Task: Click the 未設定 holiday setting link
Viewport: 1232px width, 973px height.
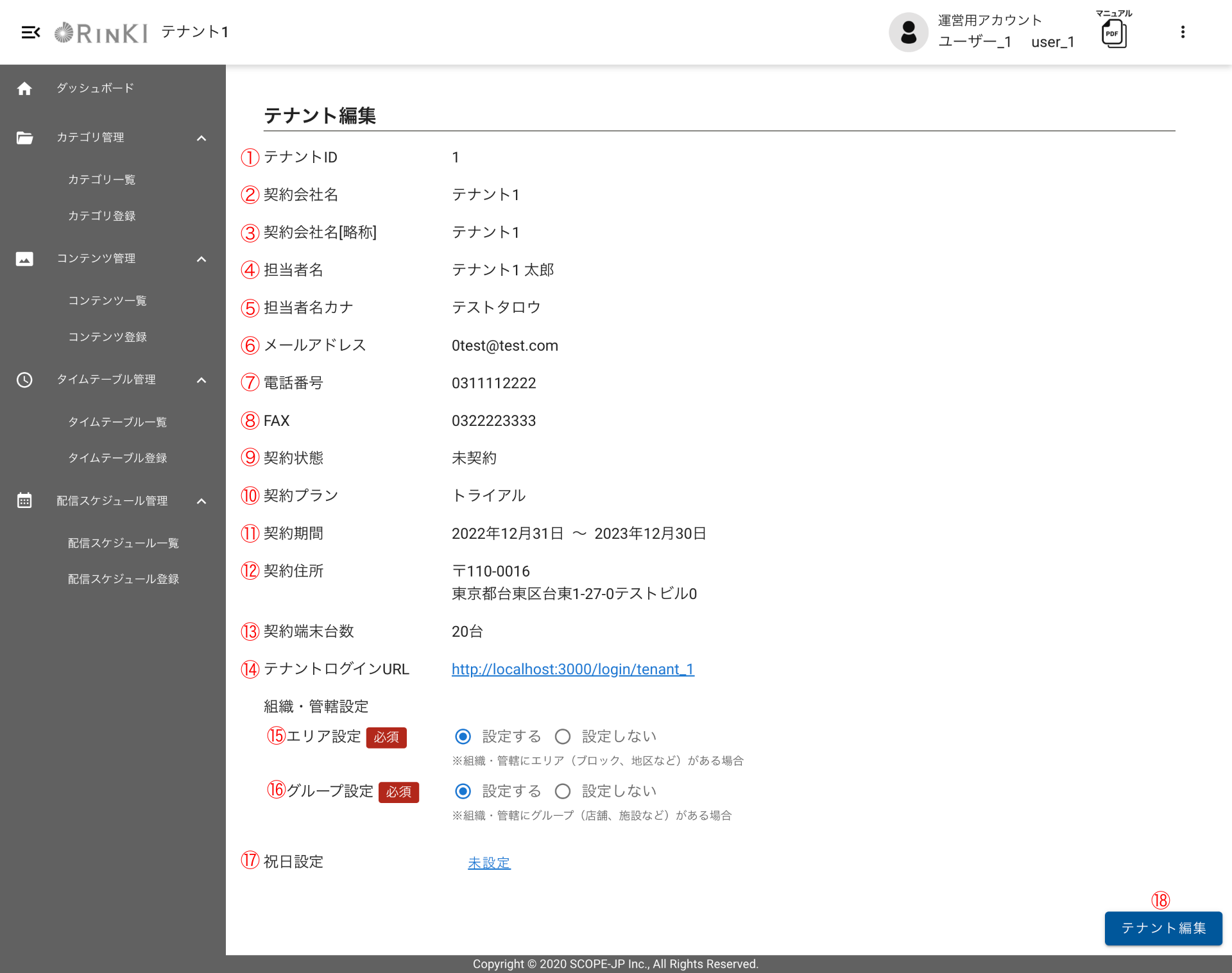Action: click(489, 863)
